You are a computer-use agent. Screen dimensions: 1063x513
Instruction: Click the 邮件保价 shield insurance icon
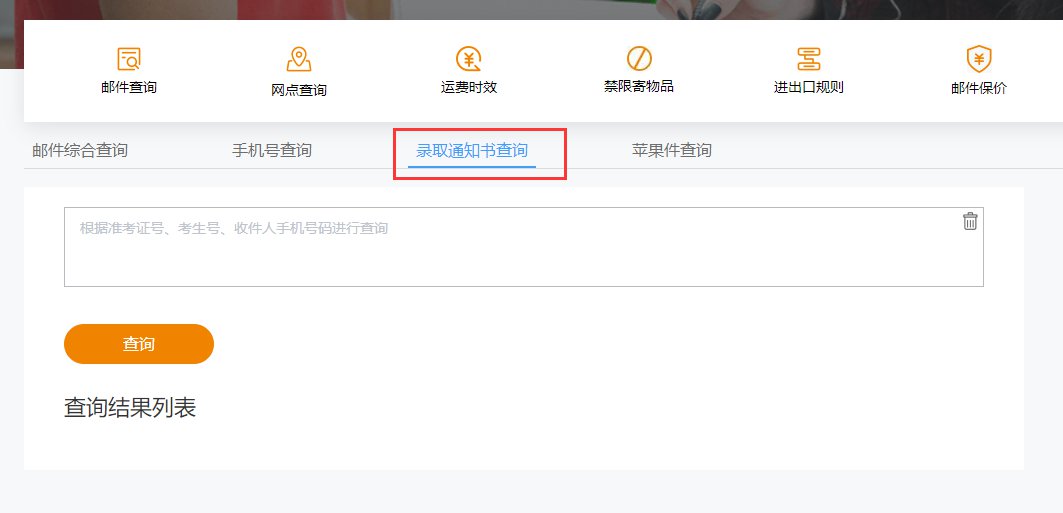979,59
